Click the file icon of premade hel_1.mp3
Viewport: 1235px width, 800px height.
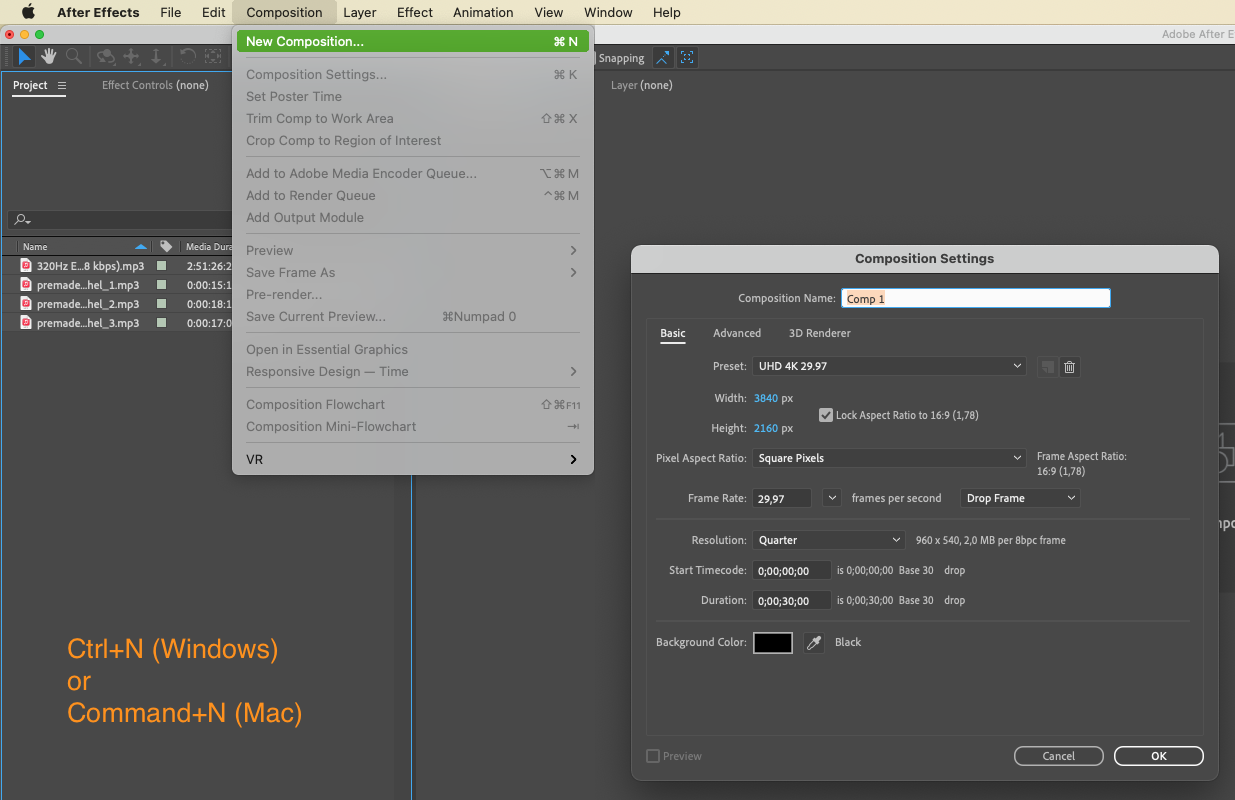coord(26,285)
